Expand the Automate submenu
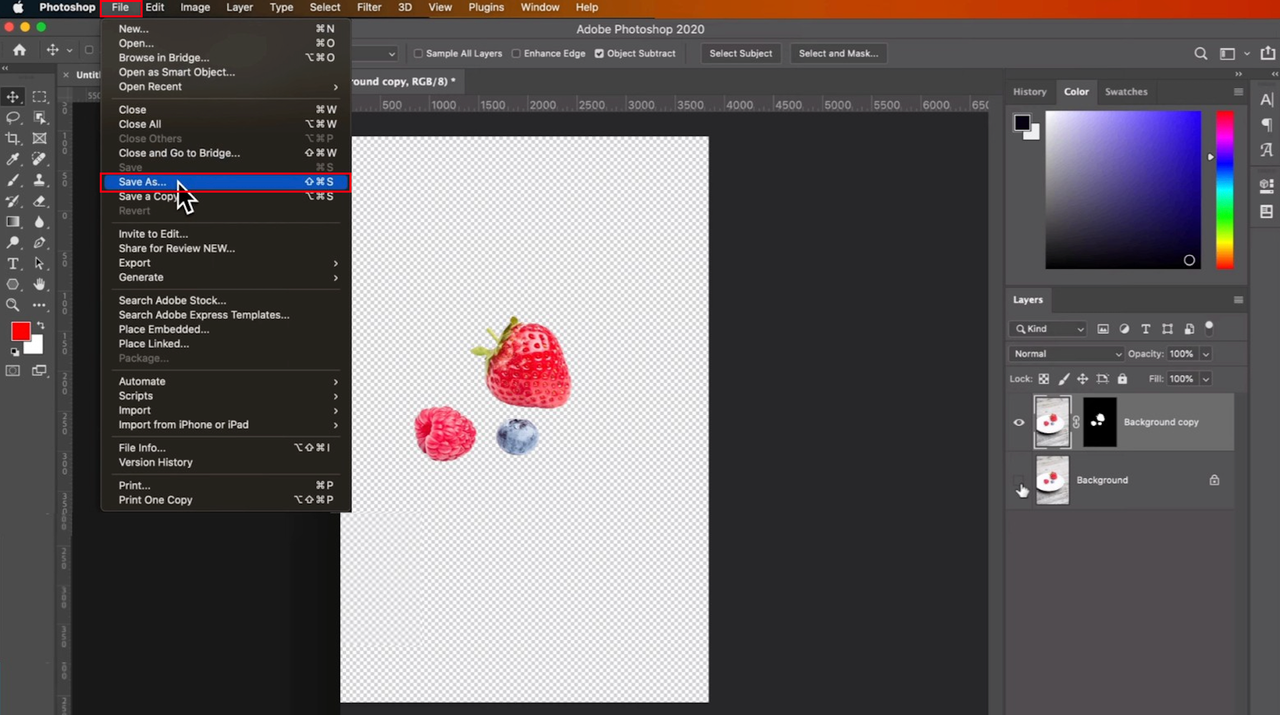The height and width of the screenshot is (715, 1280). (226, 381)
